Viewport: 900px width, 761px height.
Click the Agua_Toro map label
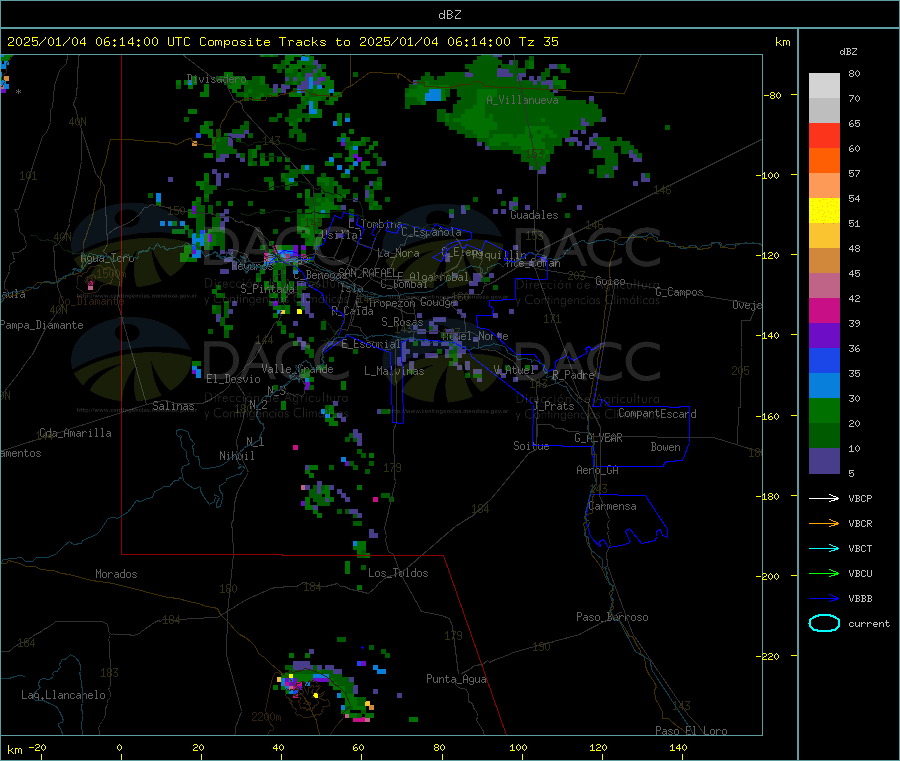pyautogui.click(x=107, y=258)
